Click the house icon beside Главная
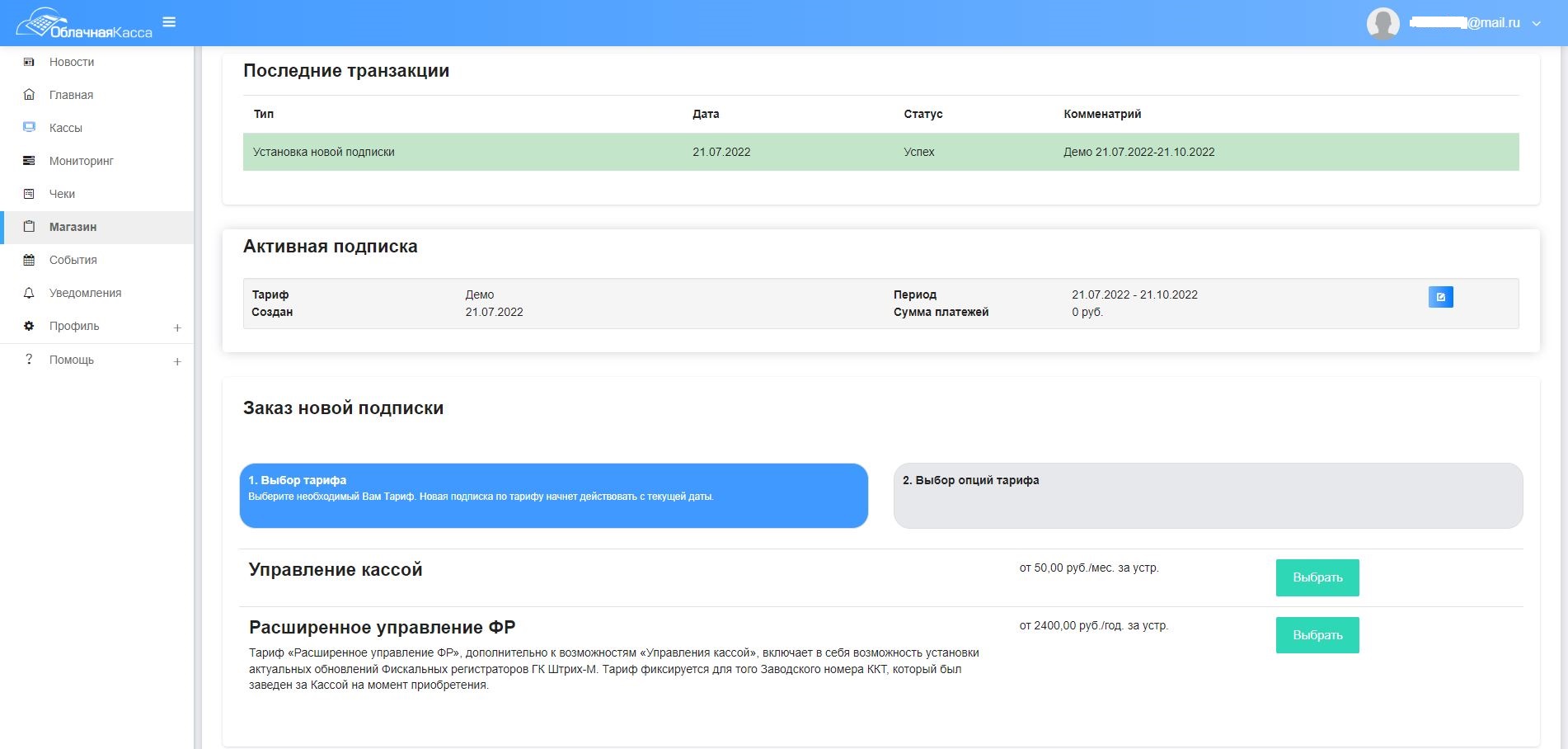 [x=29, y=95]
